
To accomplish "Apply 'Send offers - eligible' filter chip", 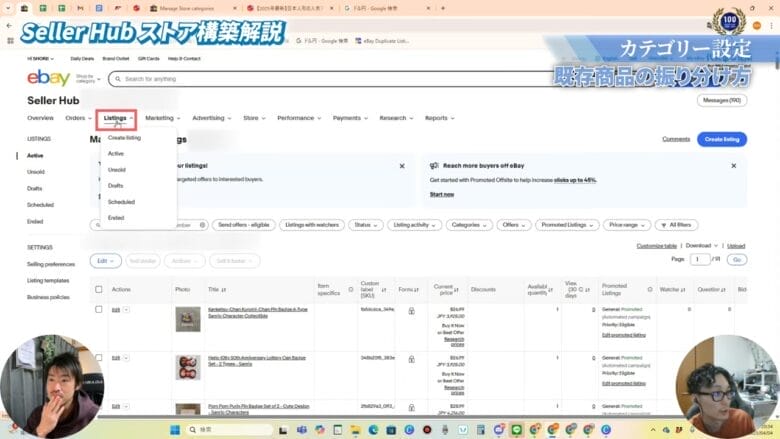I will pos(244,225).
